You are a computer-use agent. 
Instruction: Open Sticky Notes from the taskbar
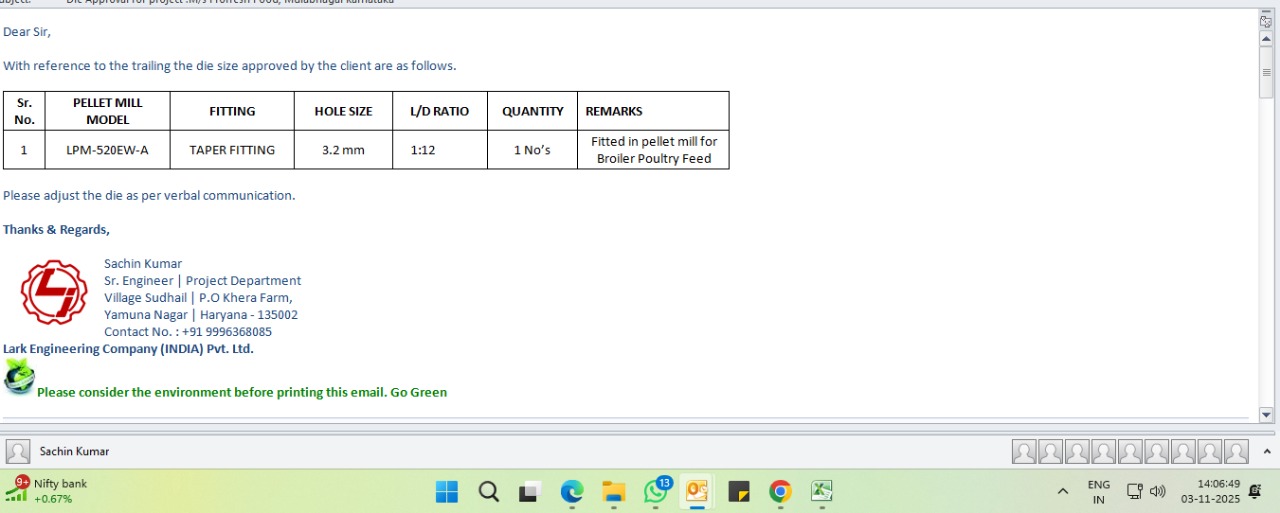739,491
